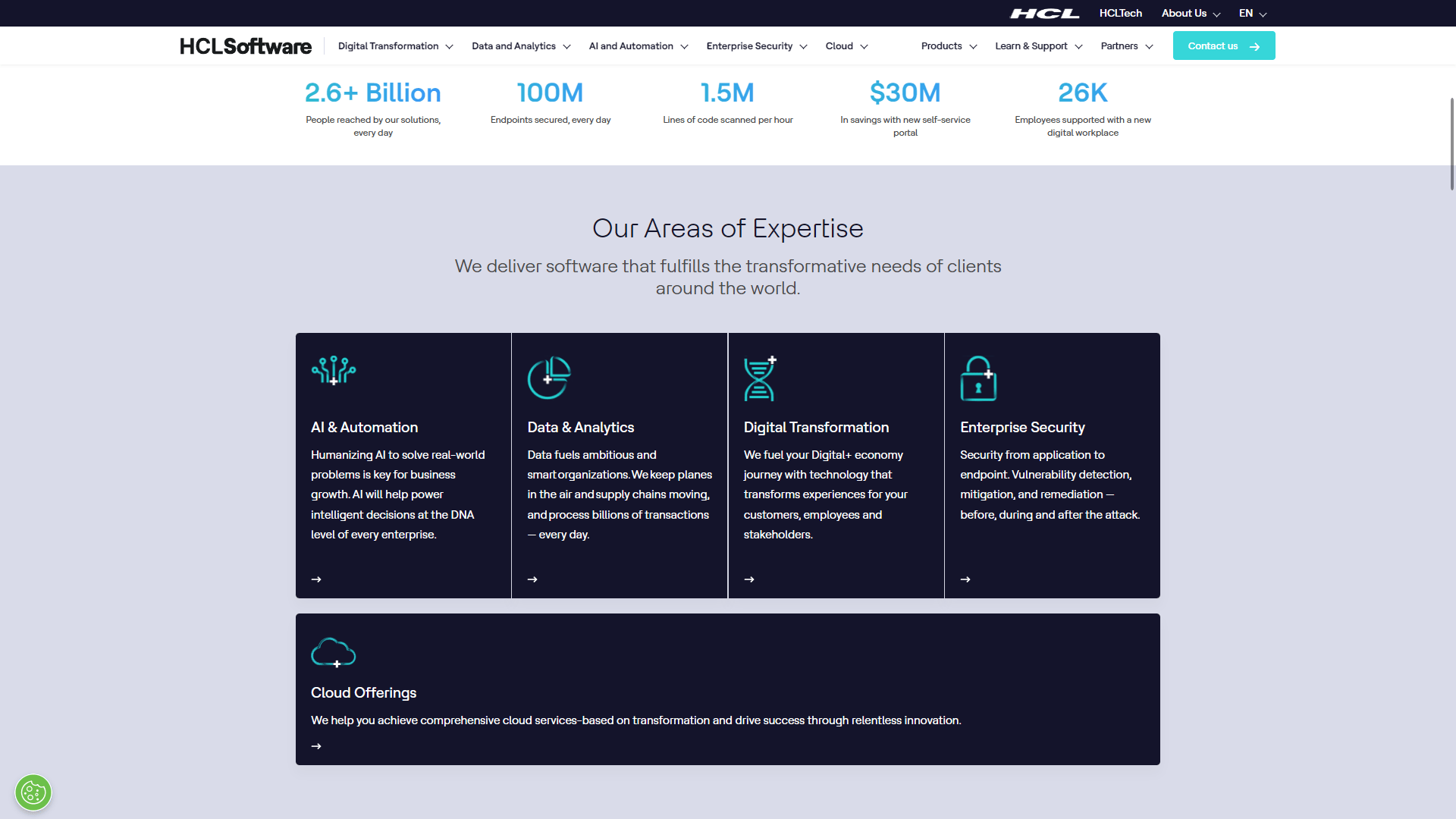Follow the arrow under Digital Transformation card
The height and width of the screenshot is (819, 1456).
[x=749, y=579]
